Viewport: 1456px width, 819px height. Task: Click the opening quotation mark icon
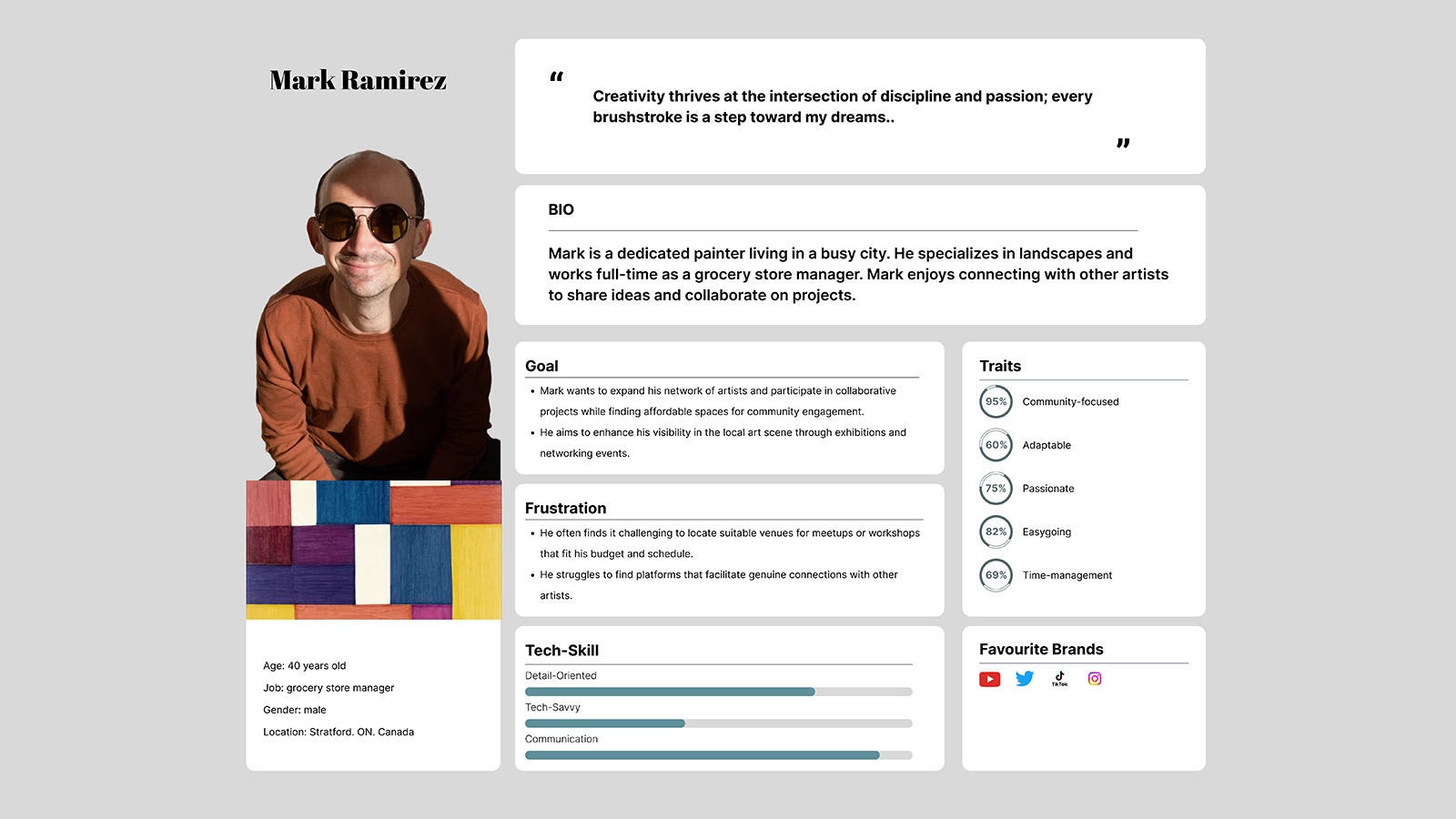tap(556, 77)
